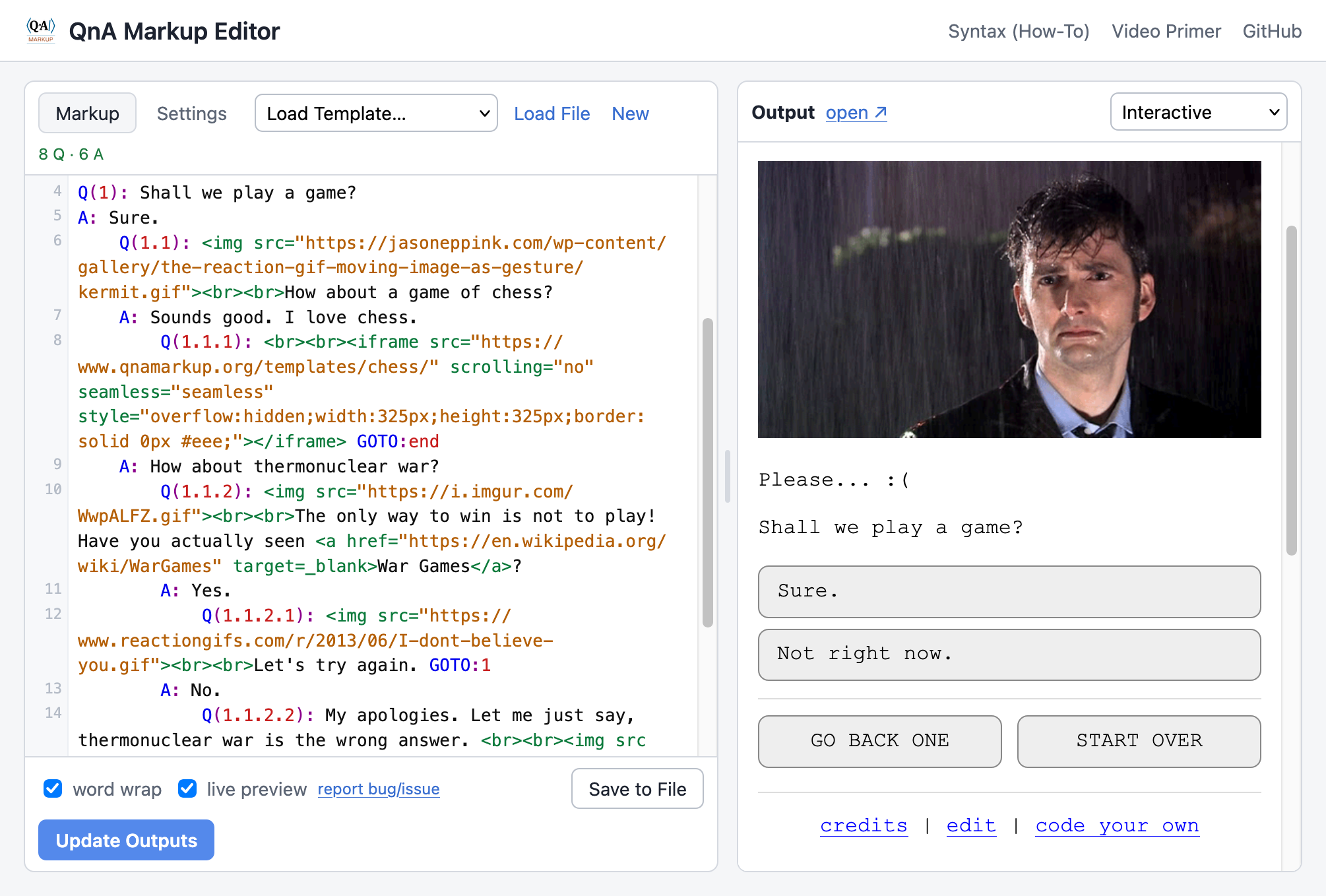Open the Interactive output mode dropdown
The width and height of the screenshot is (1326, 896).
pyautogui.click(x=1198, y=112)
